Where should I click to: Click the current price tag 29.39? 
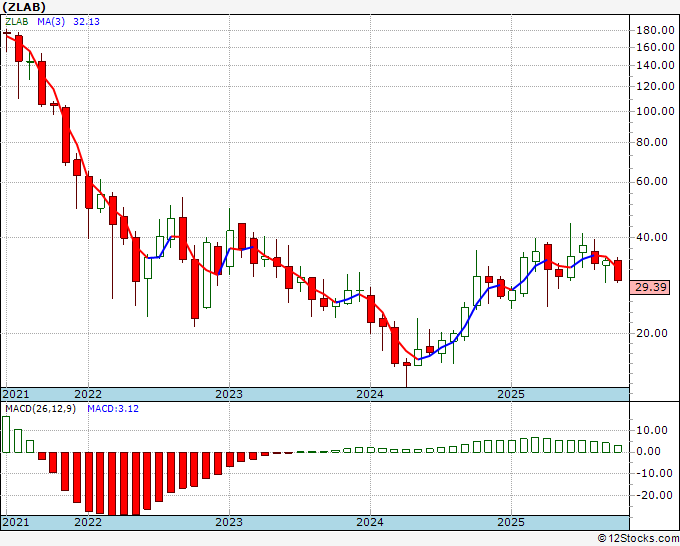(x=650, y=287)
